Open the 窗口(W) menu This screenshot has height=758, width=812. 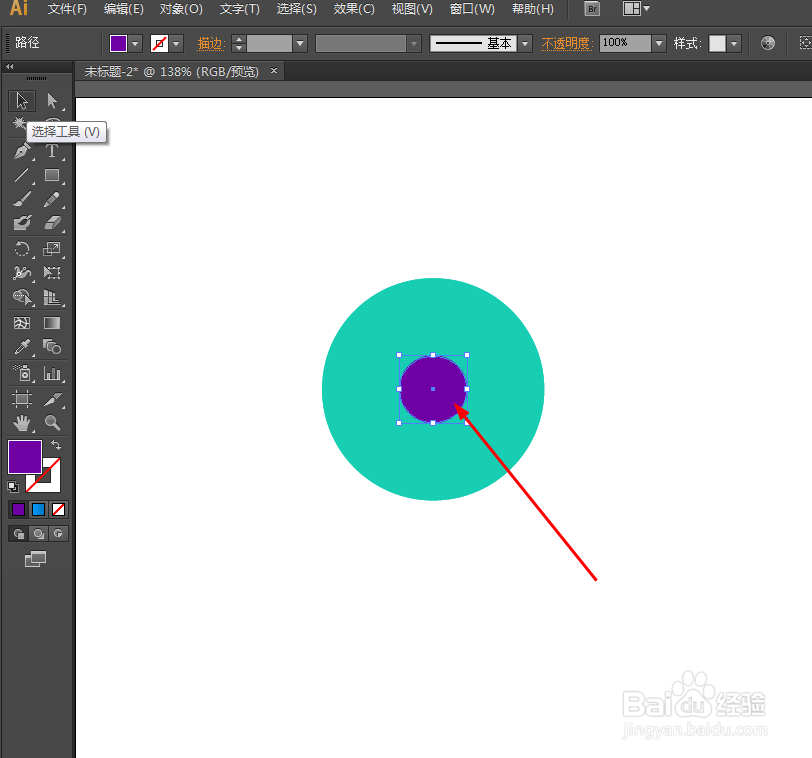(x=472, y=9)
